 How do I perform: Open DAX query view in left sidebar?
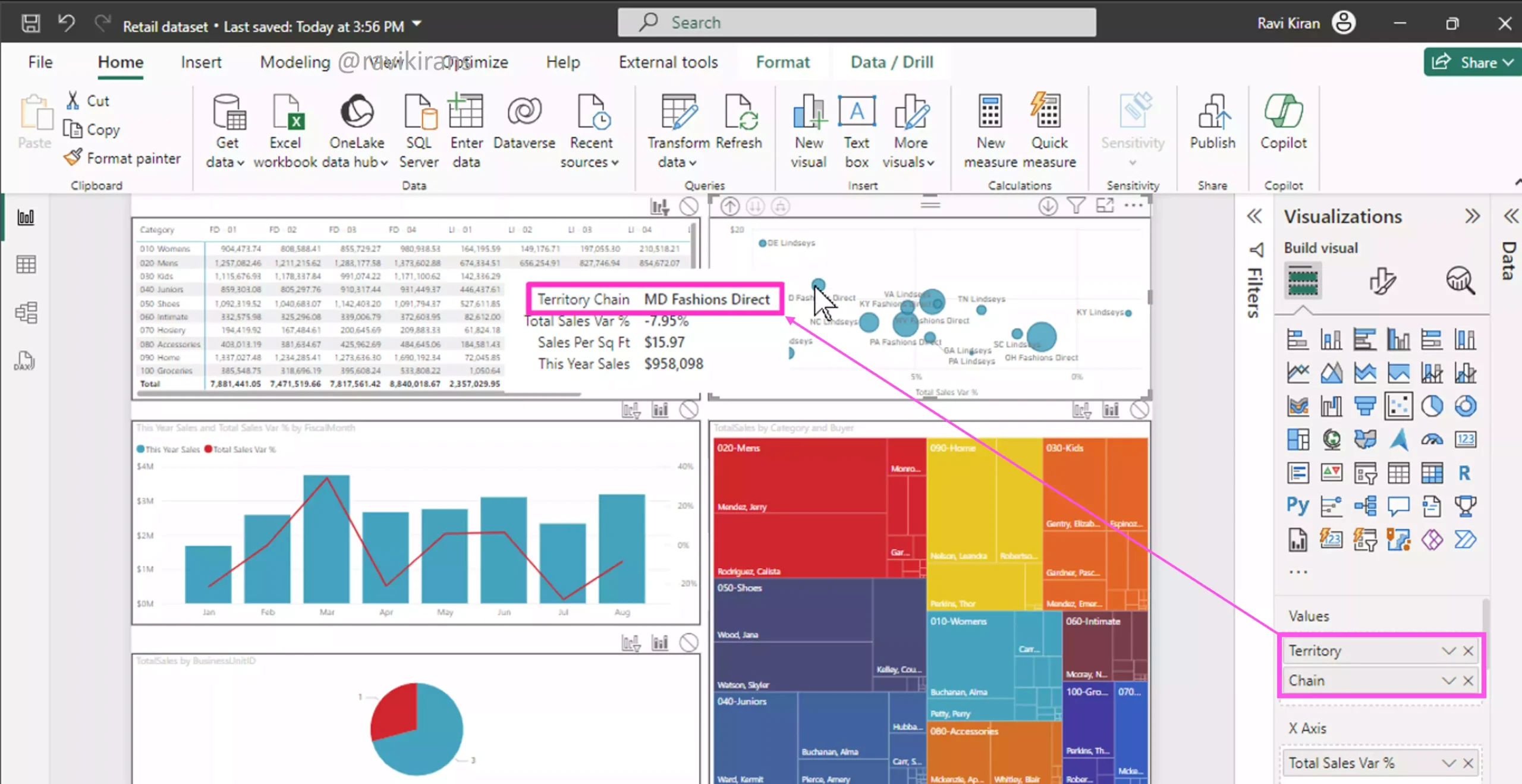click(x=24, y=361)
